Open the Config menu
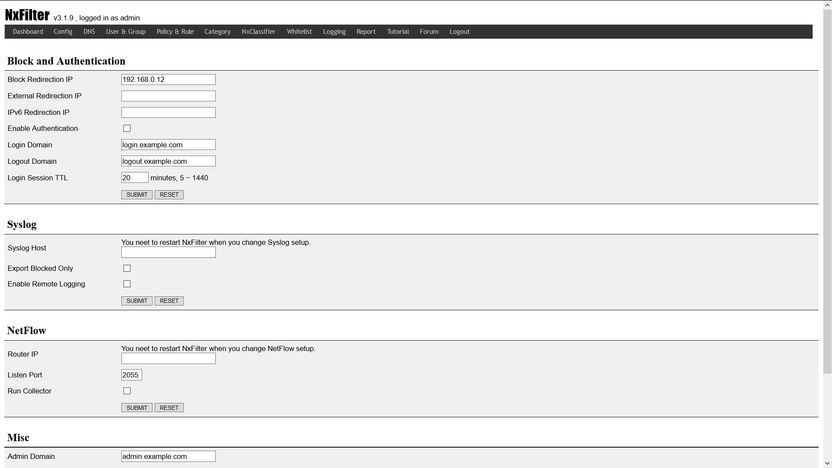 [63, 32]
